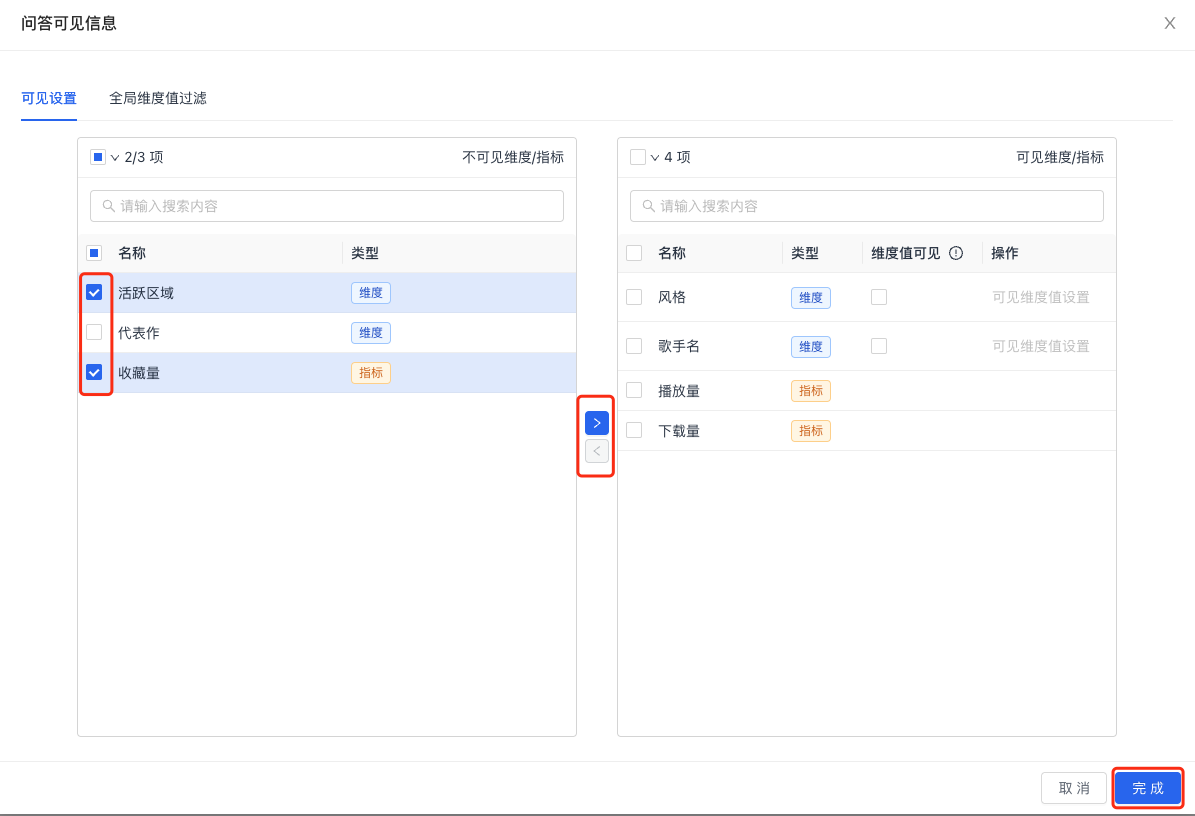Close the 问答可见信息 dialog with X

tap(1169, 23)
